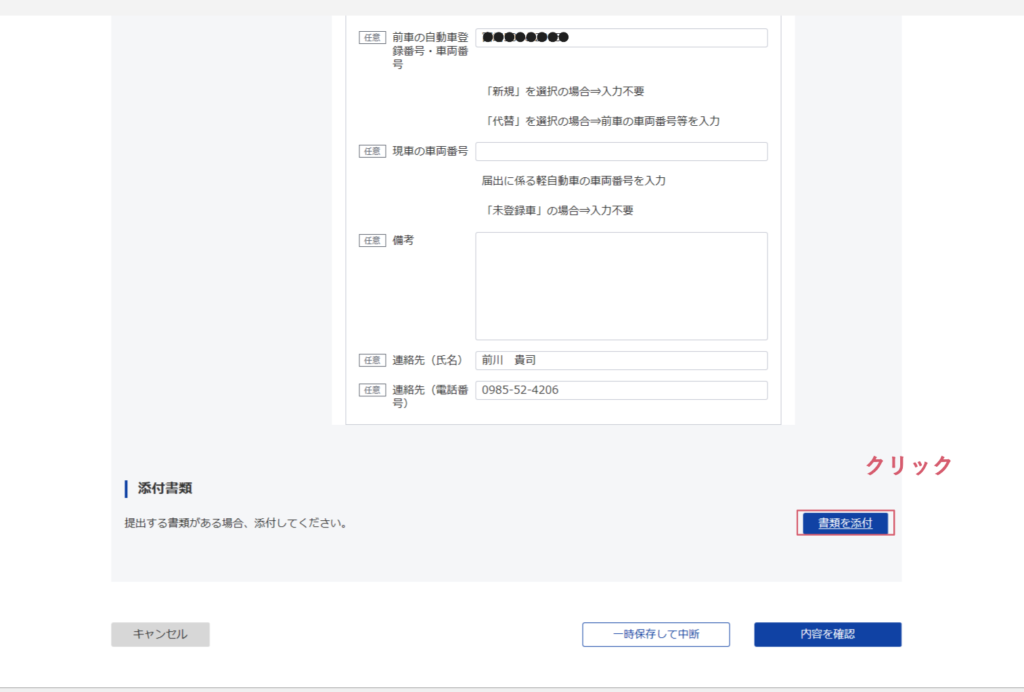Image resolution: width=1024 pixels, height=692 pixels.
Task: Click the 提出する書類がある場合 instruction text
Action: (235, 523)
